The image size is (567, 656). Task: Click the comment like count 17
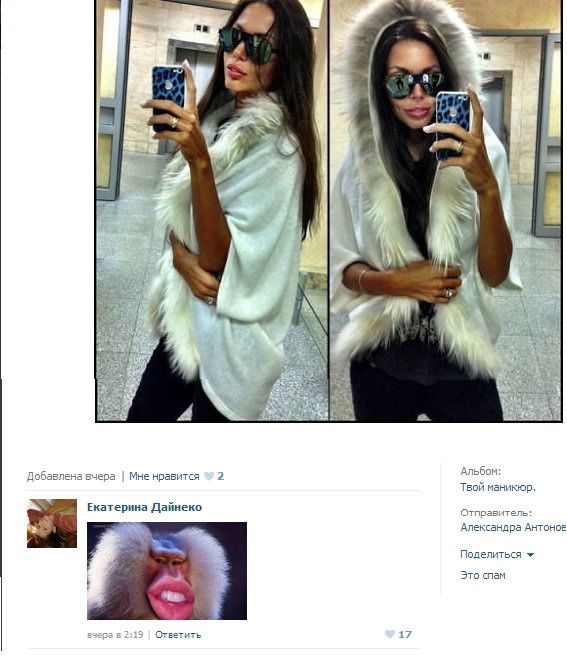405,635
